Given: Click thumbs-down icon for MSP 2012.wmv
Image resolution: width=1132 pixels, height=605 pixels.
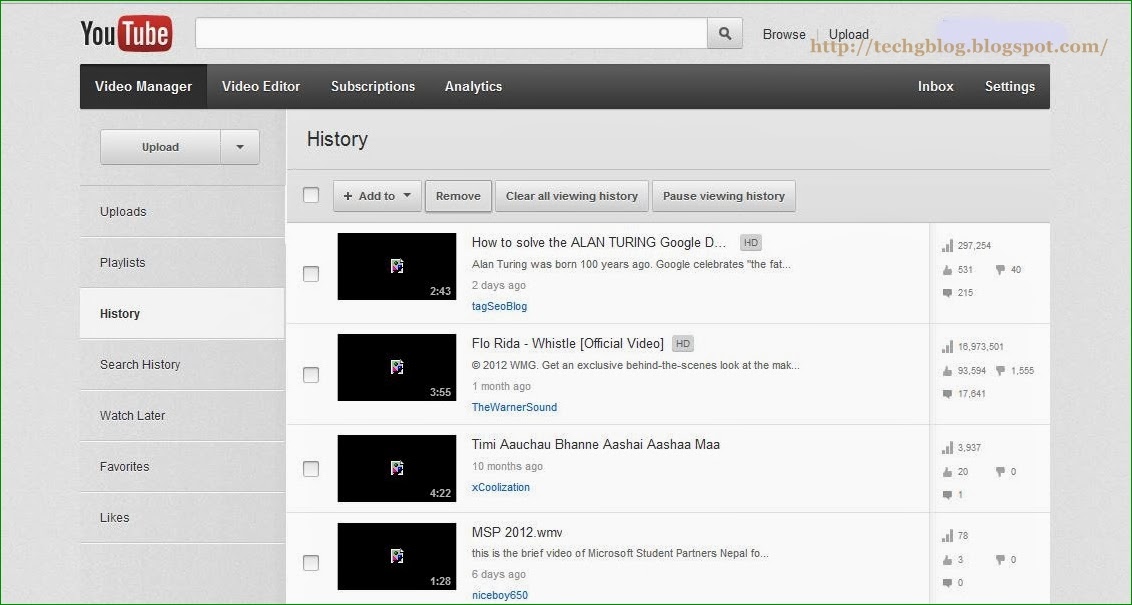Looking at the screenshot, I should tap(1000, 560).
